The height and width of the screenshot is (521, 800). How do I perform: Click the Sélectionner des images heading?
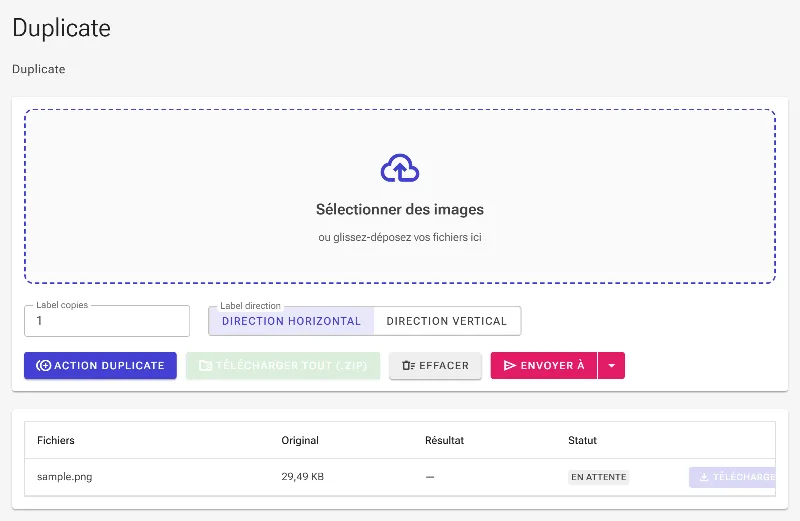[400, 209]
